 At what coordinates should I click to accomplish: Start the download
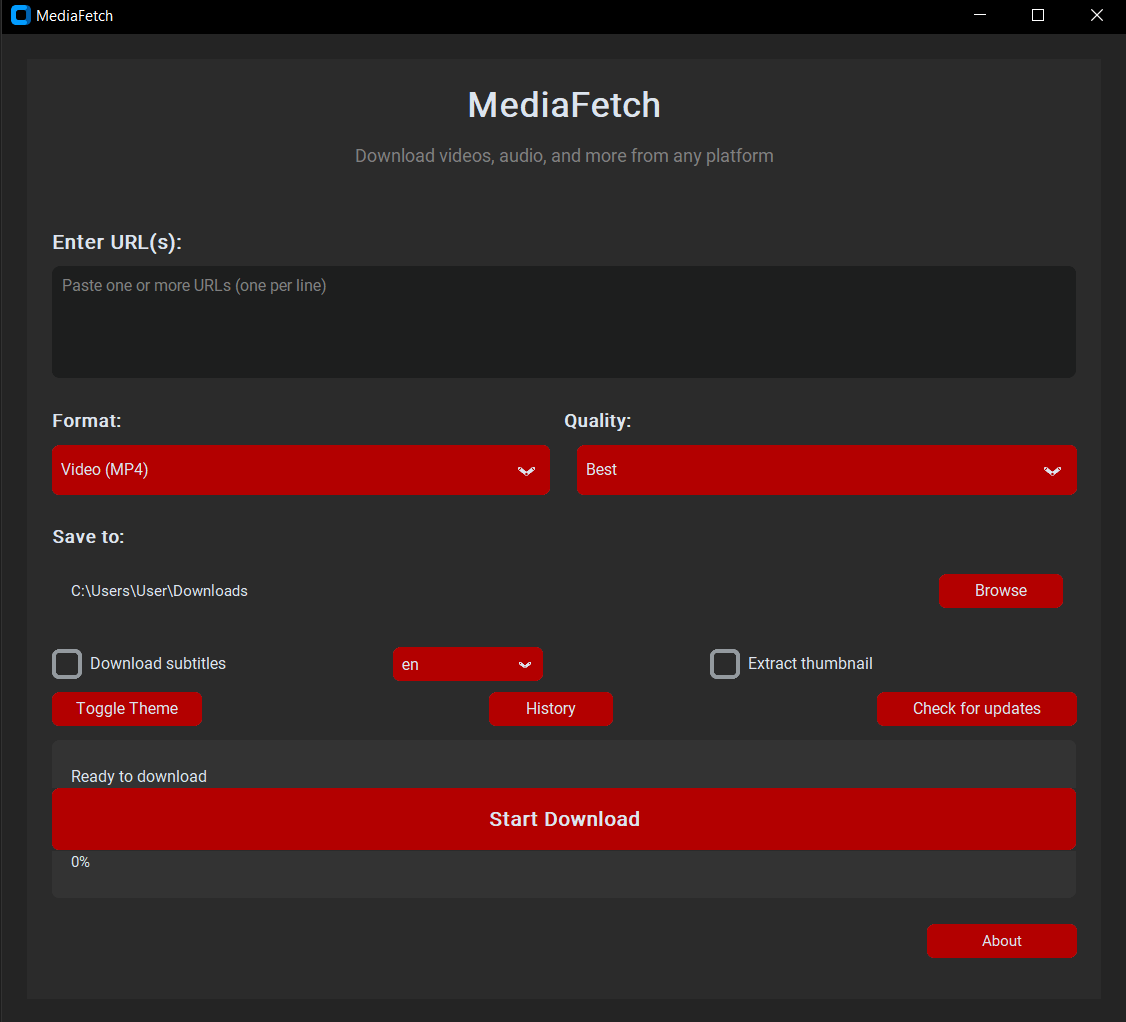tap(564, 818)
